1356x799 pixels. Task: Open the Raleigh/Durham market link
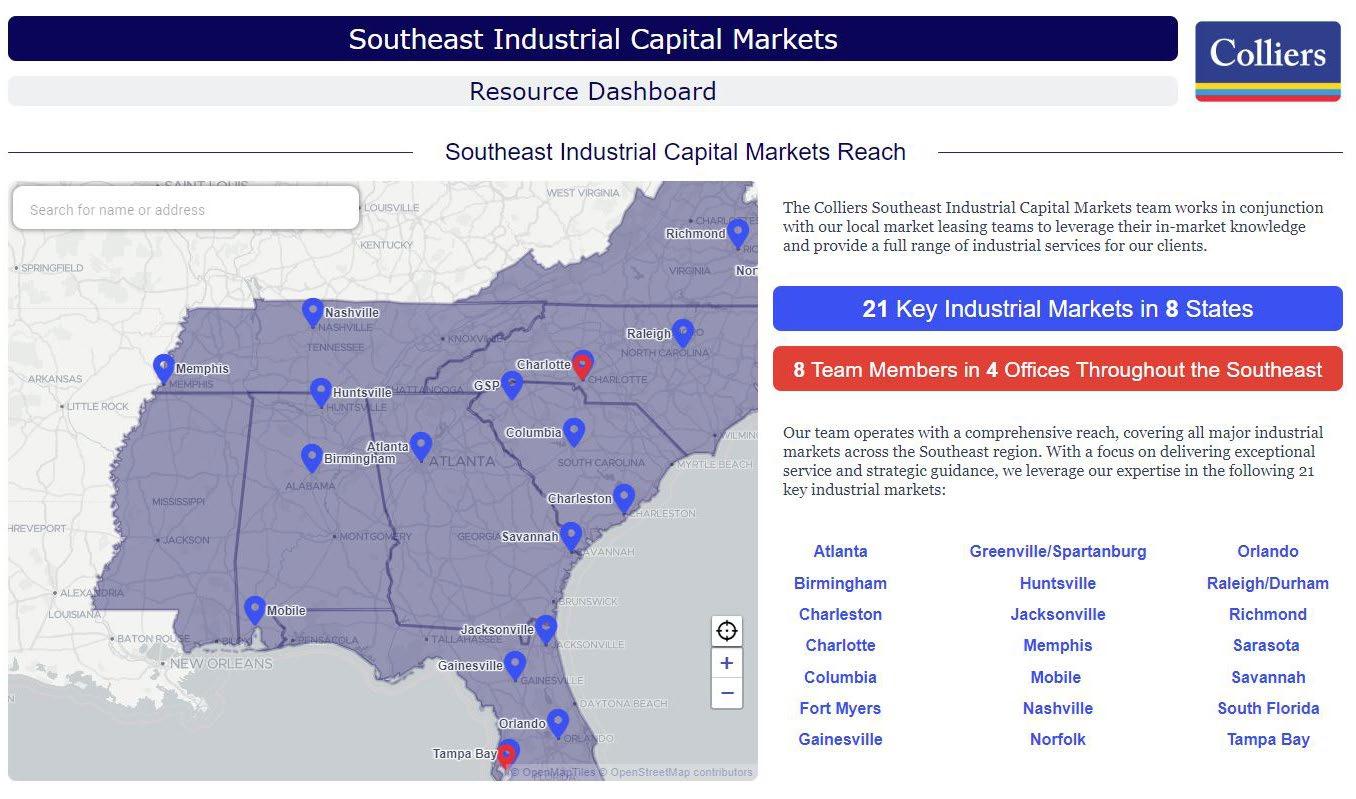click(x=1268, y=583)
